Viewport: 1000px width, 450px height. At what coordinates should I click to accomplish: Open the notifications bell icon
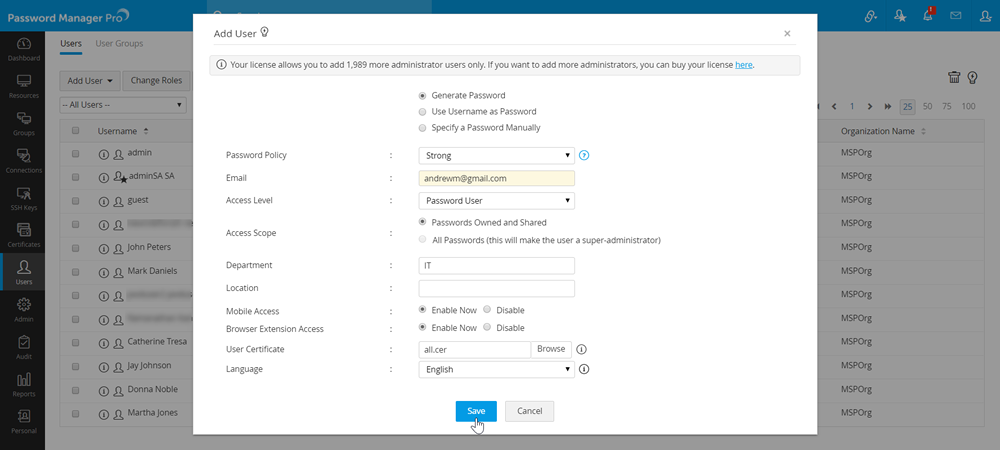click(927, 16)
